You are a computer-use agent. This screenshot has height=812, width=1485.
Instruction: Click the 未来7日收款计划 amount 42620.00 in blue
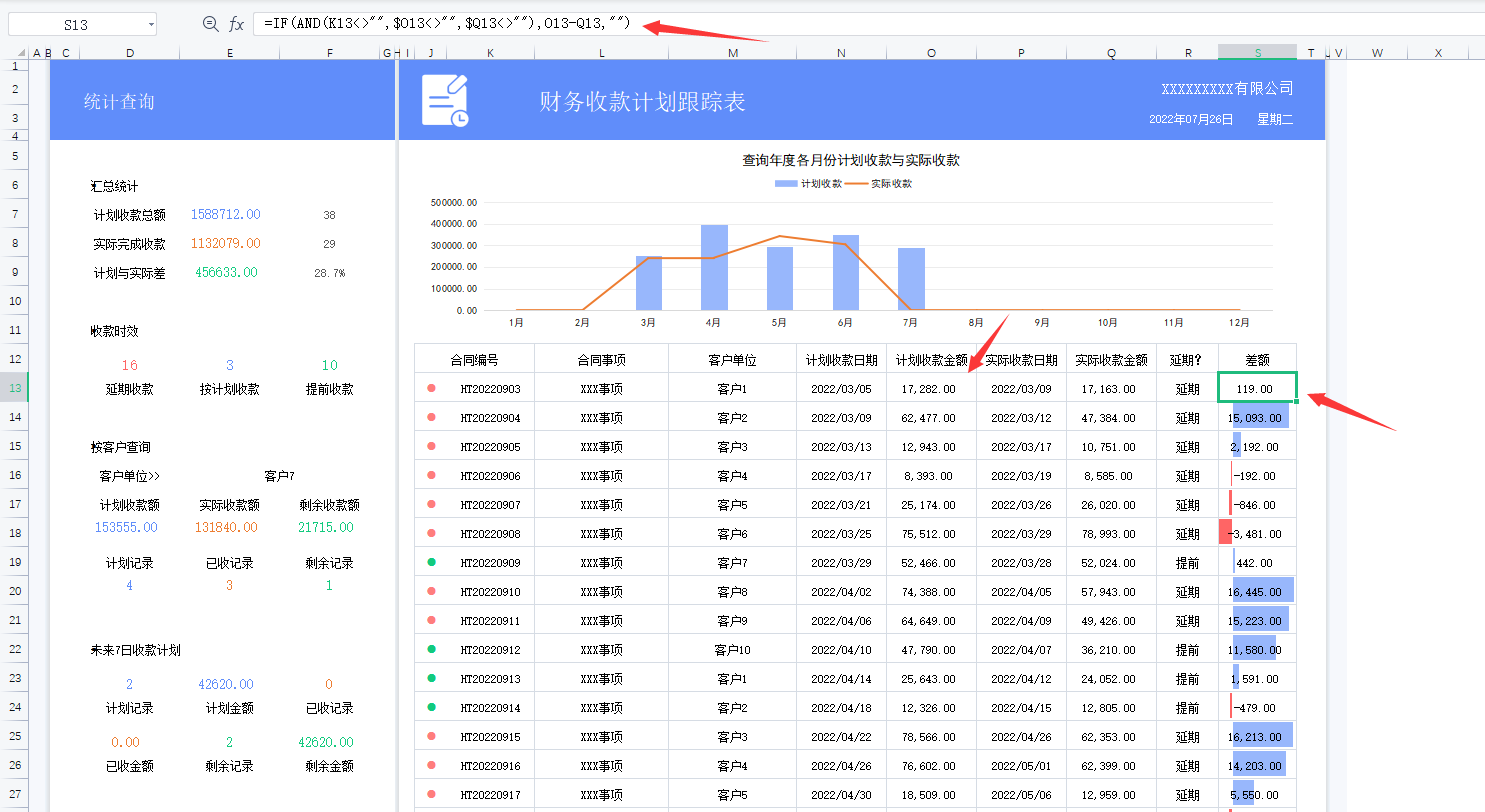point(226,684)
